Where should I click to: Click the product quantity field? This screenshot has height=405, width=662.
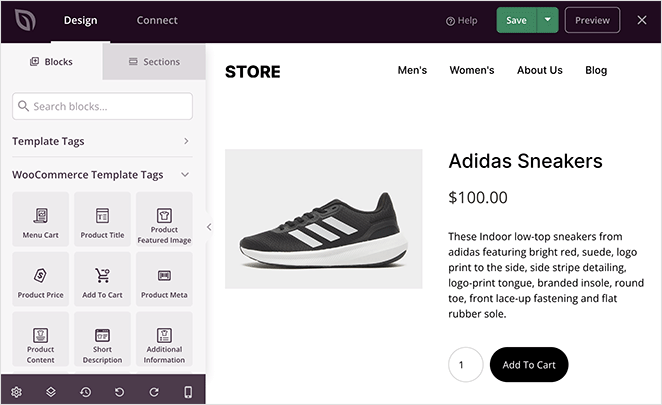[x=465, y=364]
